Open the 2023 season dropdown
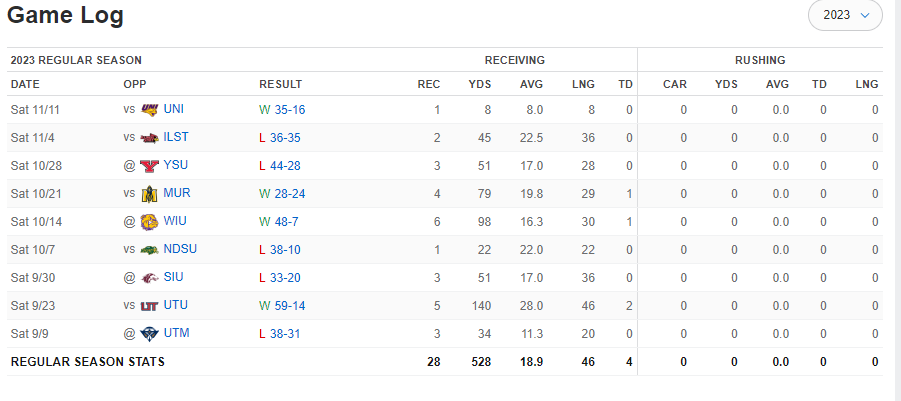 [x=845, y=15]
